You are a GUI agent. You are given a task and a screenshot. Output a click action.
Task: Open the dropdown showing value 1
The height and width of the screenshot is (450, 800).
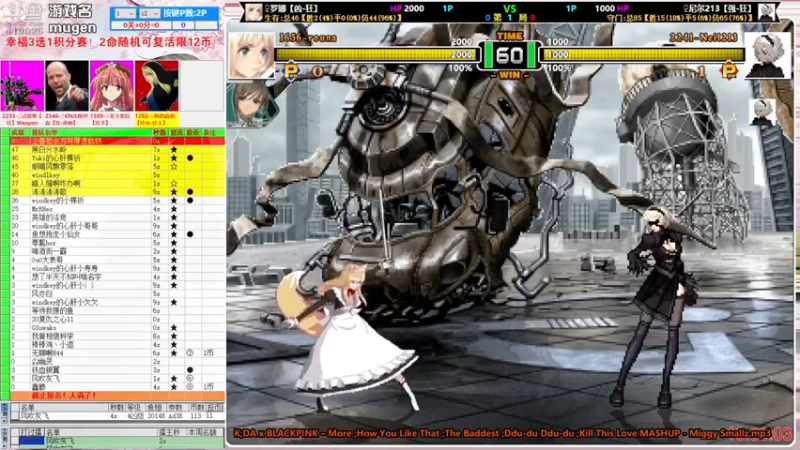click(x=124, y=13)
